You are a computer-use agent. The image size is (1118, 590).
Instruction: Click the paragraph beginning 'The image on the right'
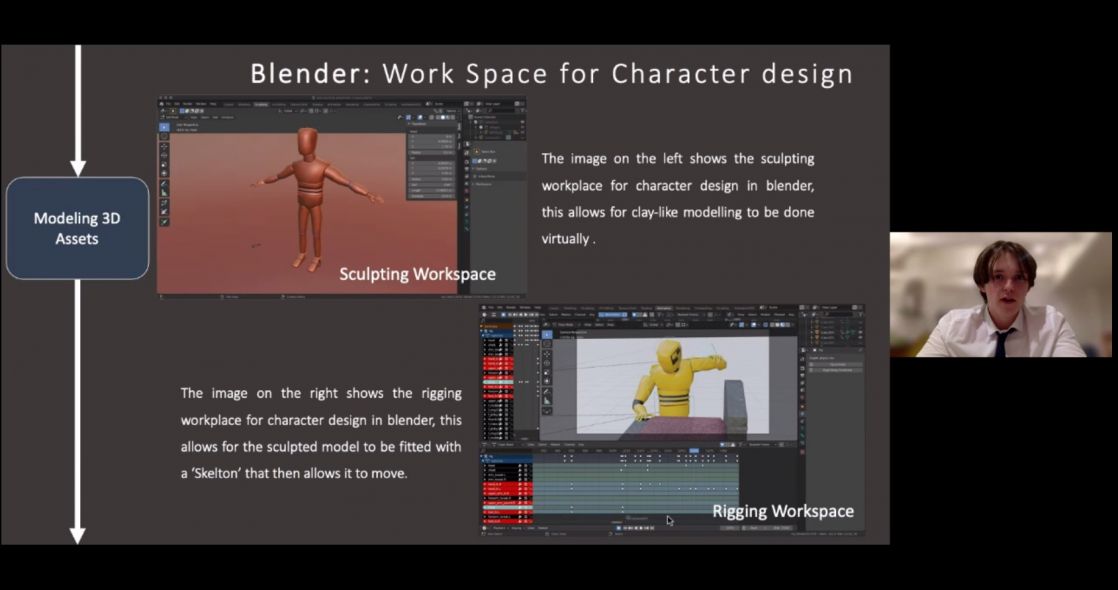coord(321,433)
